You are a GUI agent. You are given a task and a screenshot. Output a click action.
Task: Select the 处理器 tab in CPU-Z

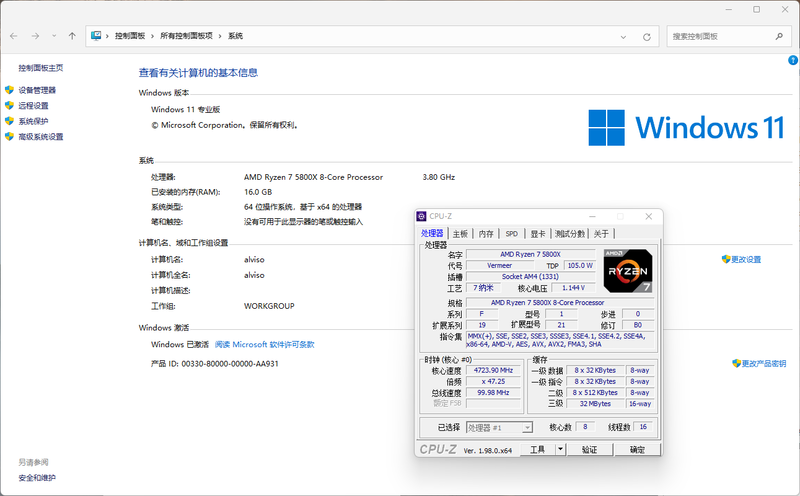point(432,234)
